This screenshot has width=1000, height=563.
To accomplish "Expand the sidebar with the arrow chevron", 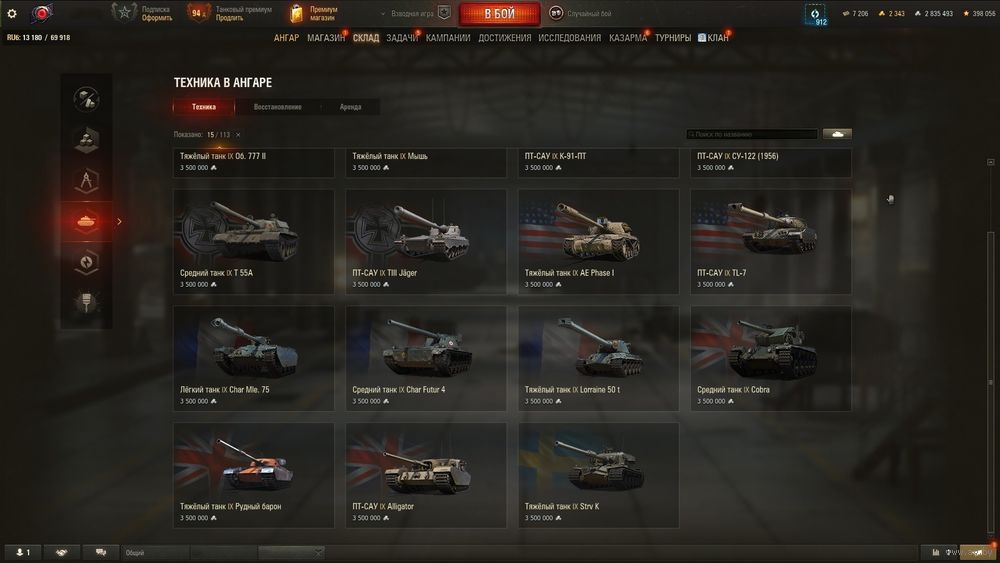I will [x=119, y=221].
